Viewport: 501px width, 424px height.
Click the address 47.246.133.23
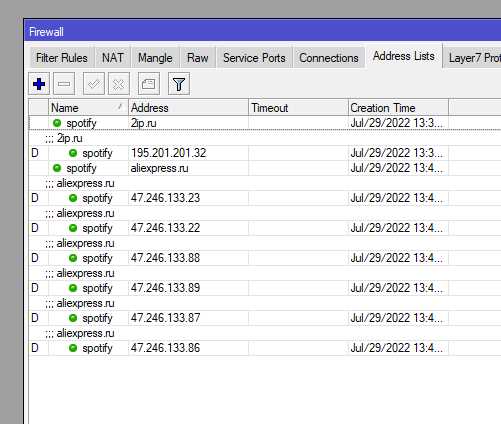[165, 198]
